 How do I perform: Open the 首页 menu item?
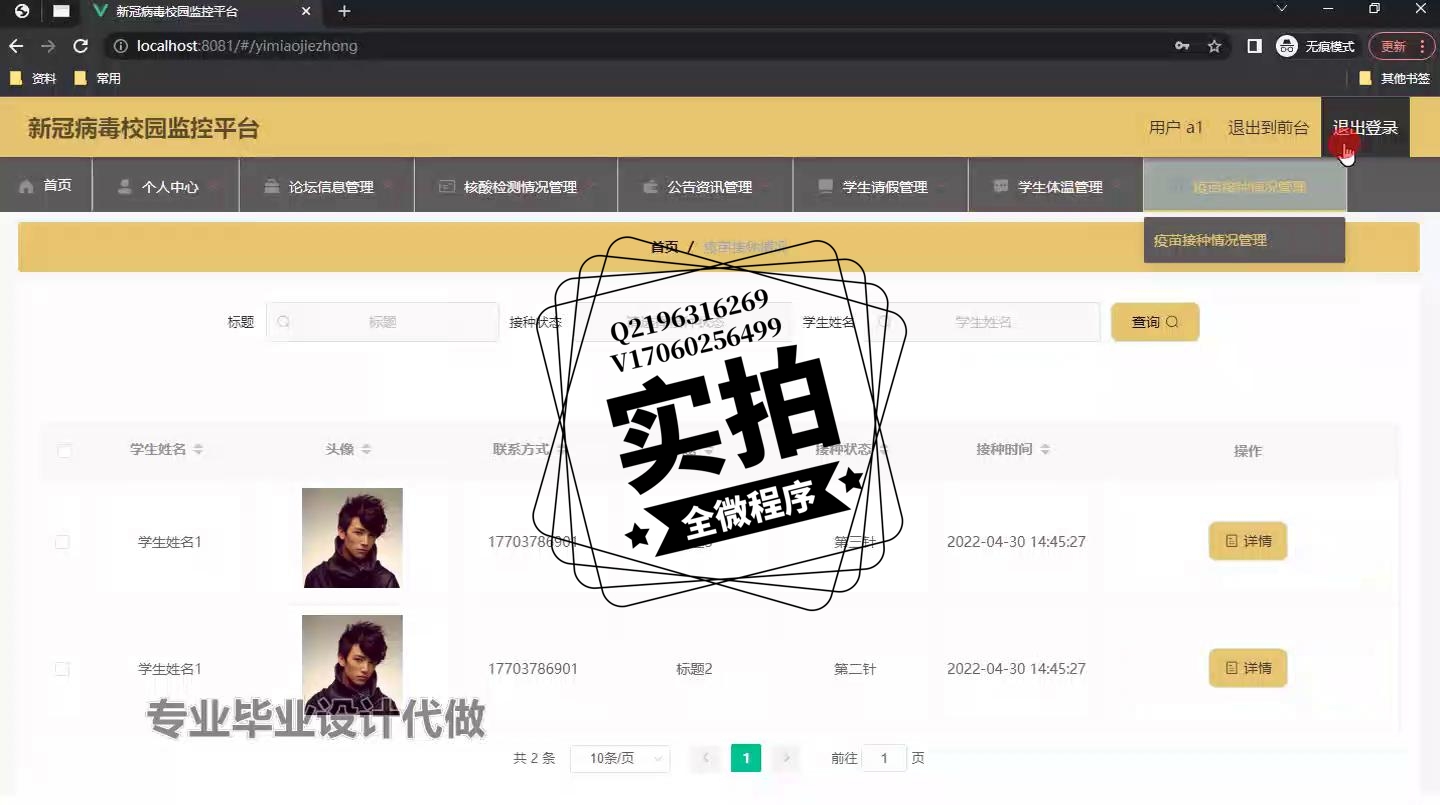pyautogui.click(x=46, y=185)
